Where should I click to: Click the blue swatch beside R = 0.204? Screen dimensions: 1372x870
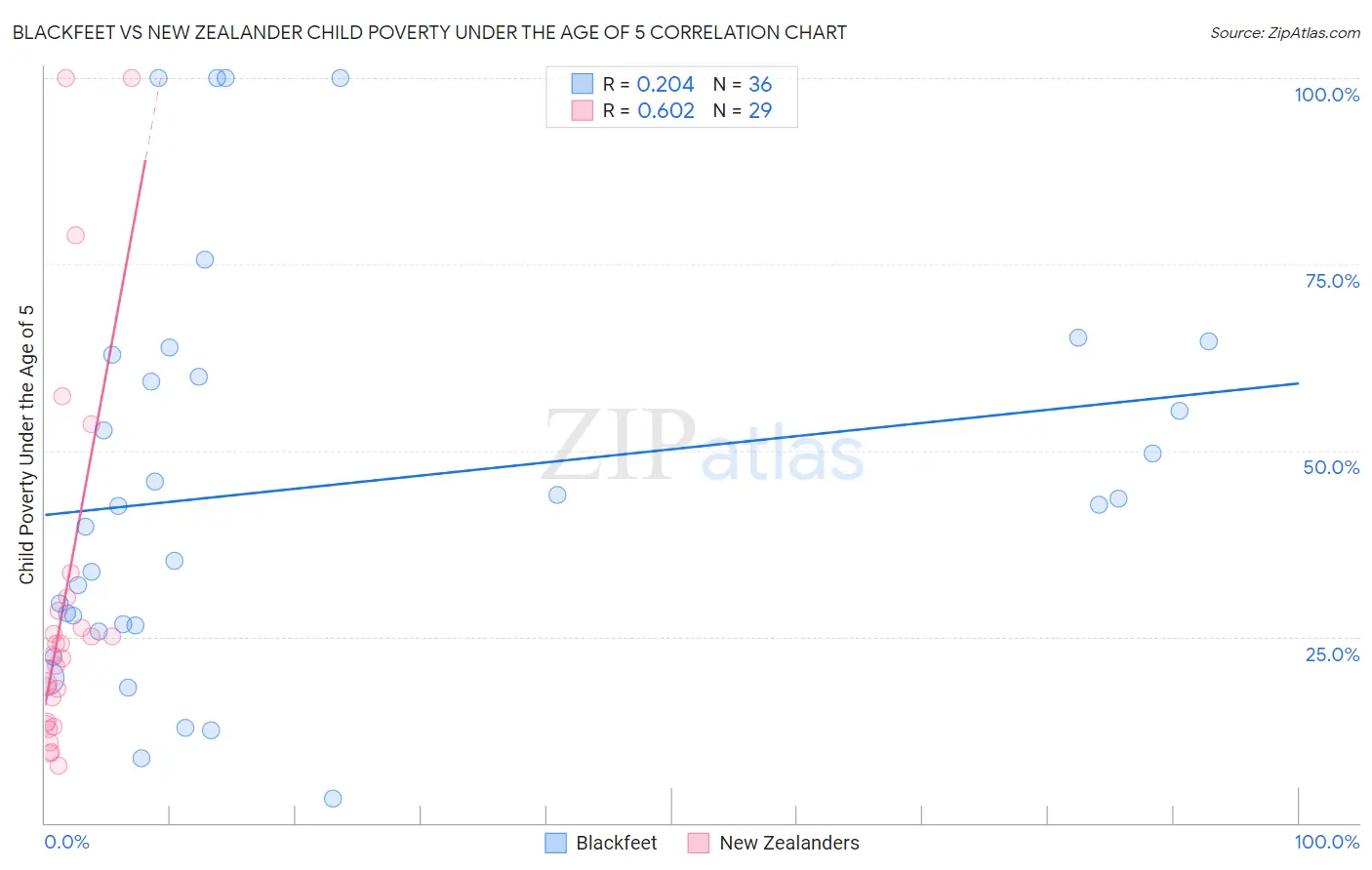(583, 85)
